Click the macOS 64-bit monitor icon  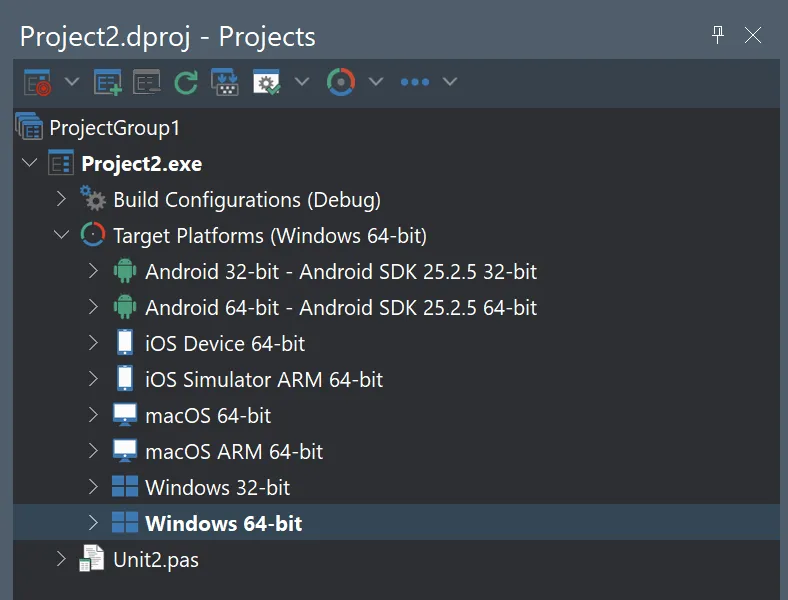click(125, 415)
